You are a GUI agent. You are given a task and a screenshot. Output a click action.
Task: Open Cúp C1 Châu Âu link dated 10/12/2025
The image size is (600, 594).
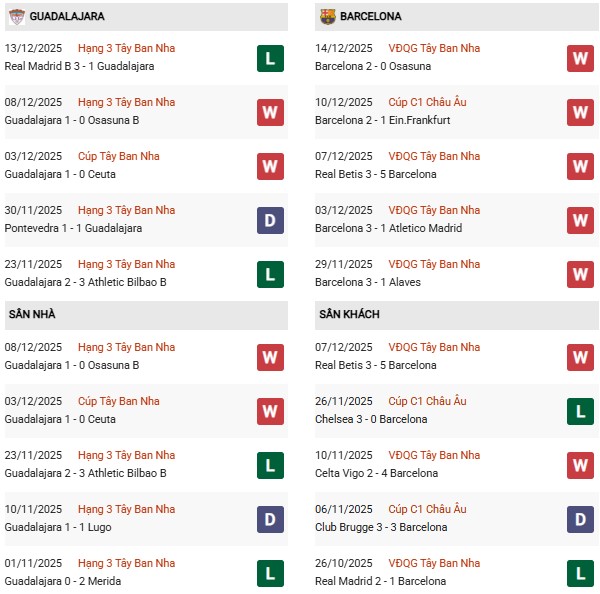[x=430, y=102]
